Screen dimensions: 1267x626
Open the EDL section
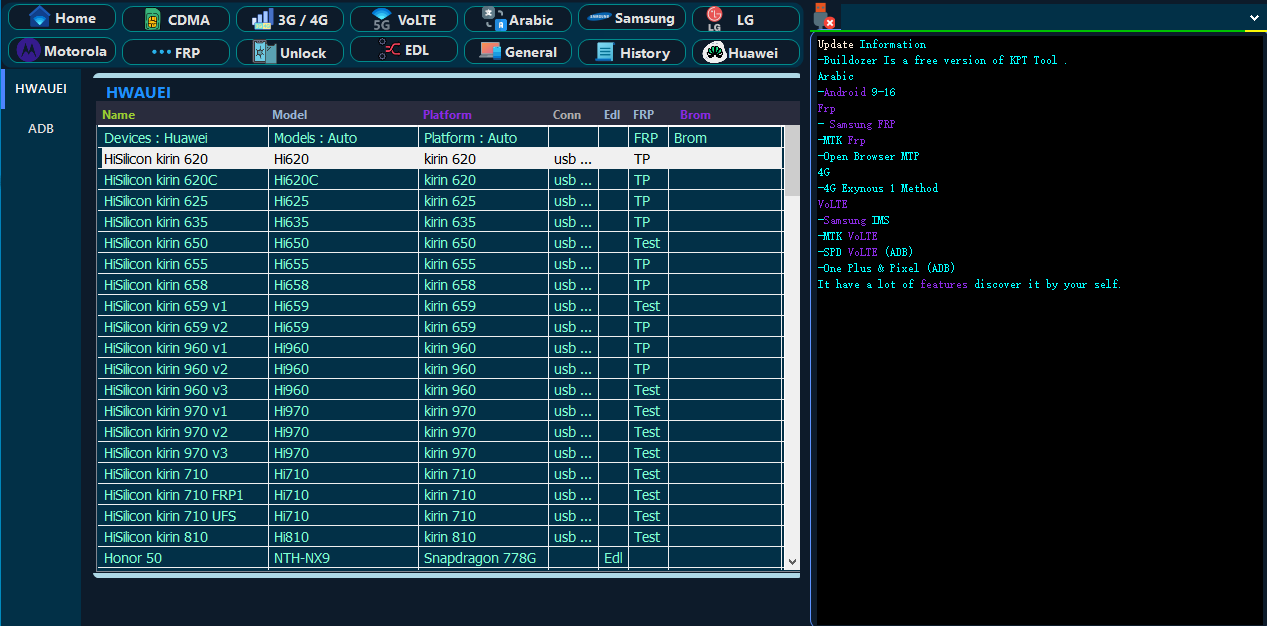point(404,49)
